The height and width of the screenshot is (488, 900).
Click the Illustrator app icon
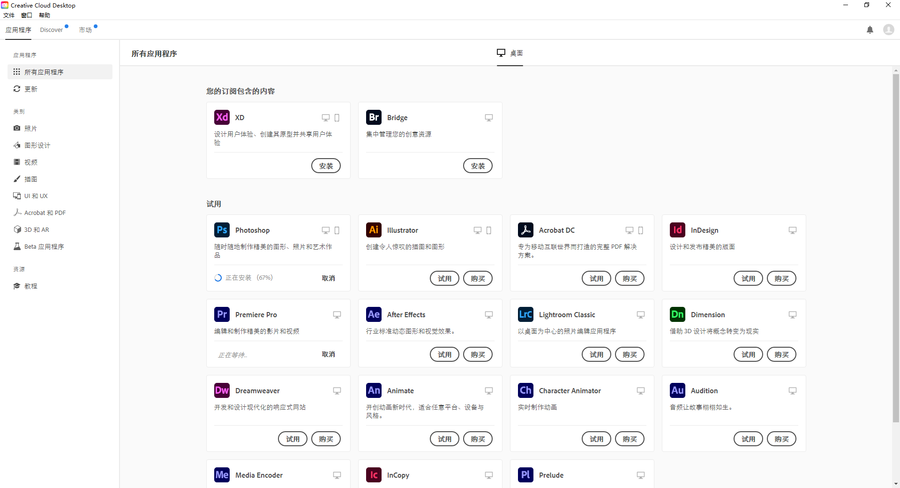[374, 230]
